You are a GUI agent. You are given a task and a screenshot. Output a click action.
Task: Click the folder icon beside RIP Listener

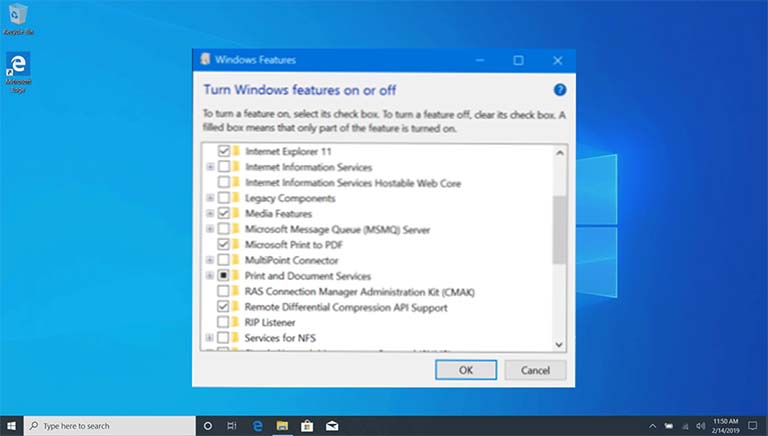tap(236, 322)
